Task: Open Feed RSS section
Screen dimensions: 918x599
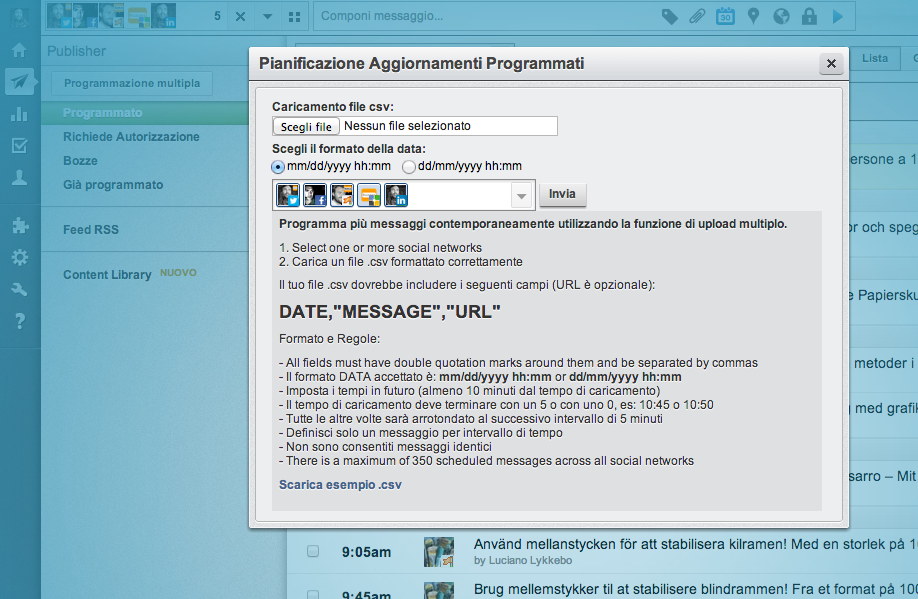Action: 91,230
